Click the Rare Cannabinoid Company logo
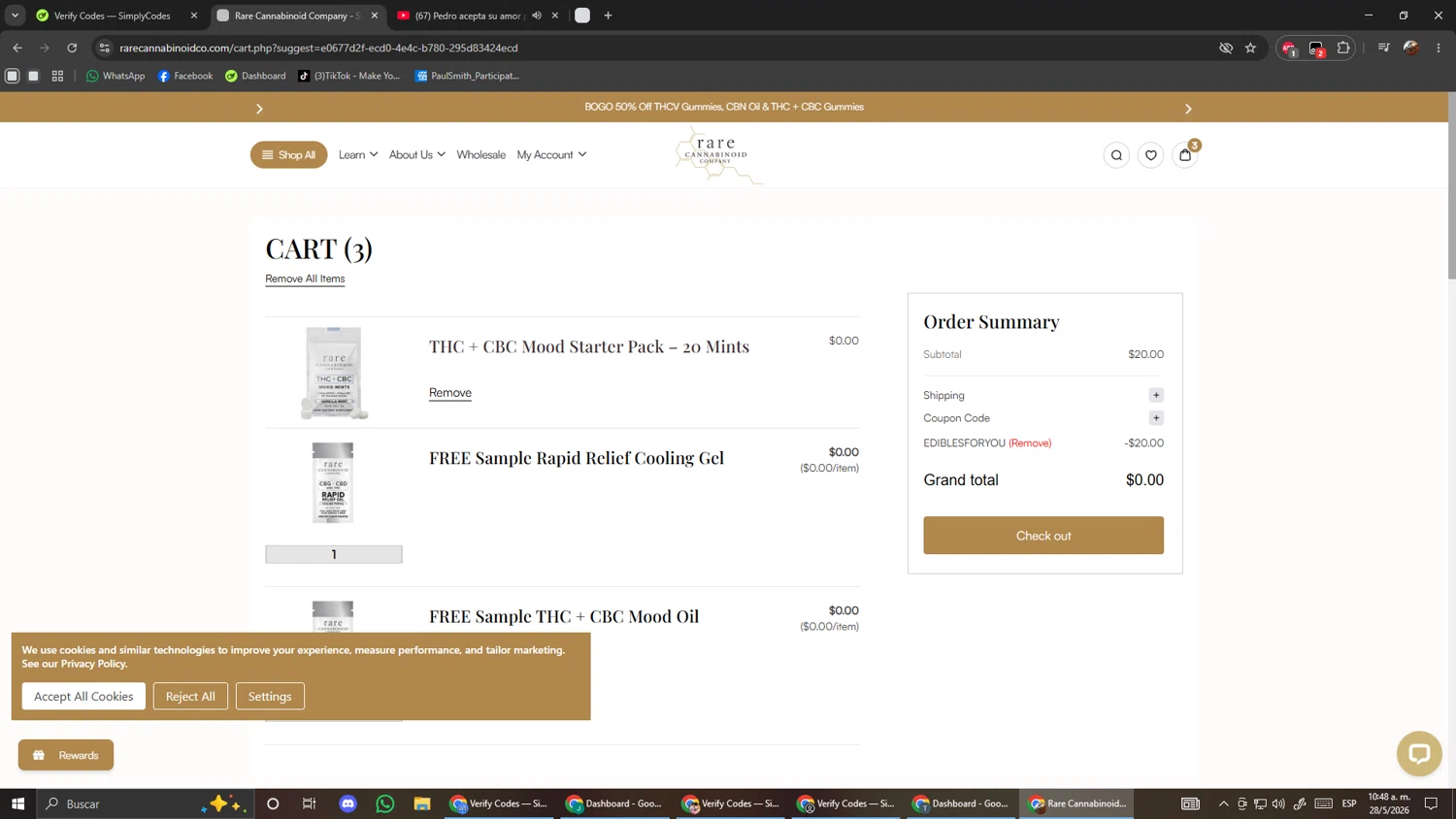Image resolution: width=1456 pixels, height=819 pixels. pyautogui.click(x=718, y=155)
